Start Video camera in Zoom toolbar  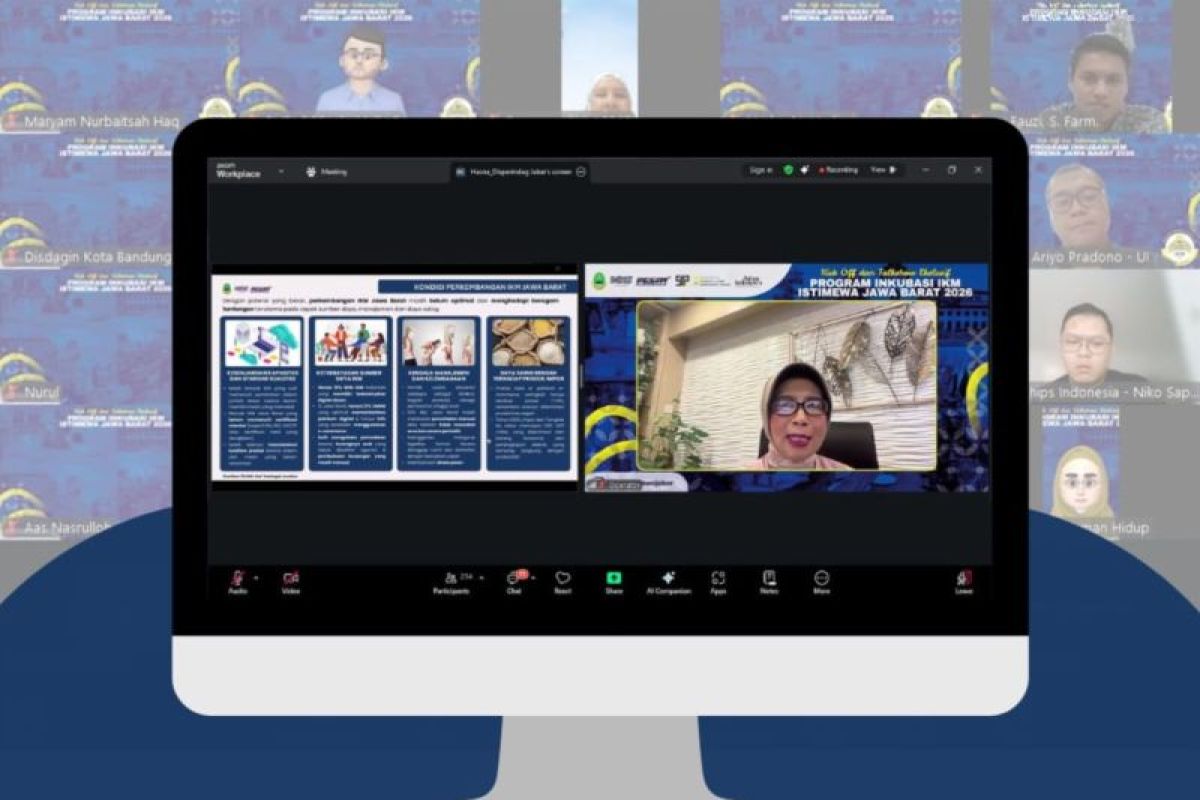pos(290,582)
